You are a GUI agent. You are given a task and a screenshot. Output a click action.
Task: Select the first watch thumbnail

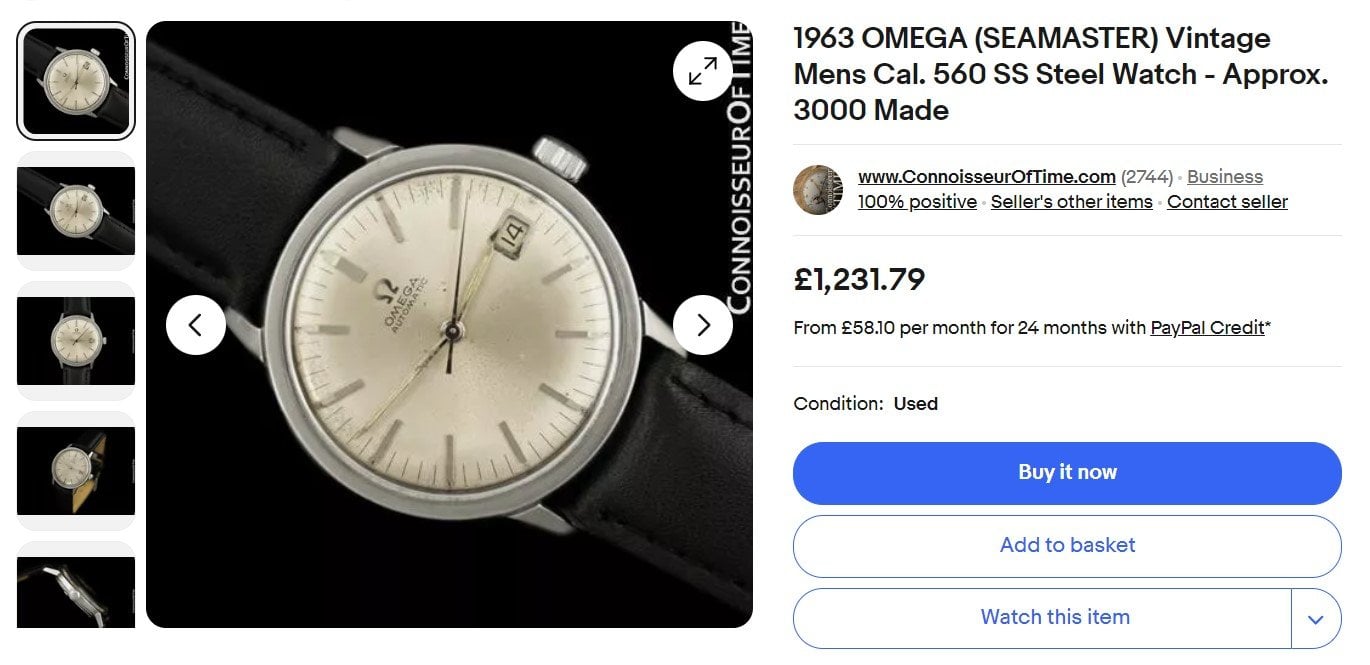point(76,81)
